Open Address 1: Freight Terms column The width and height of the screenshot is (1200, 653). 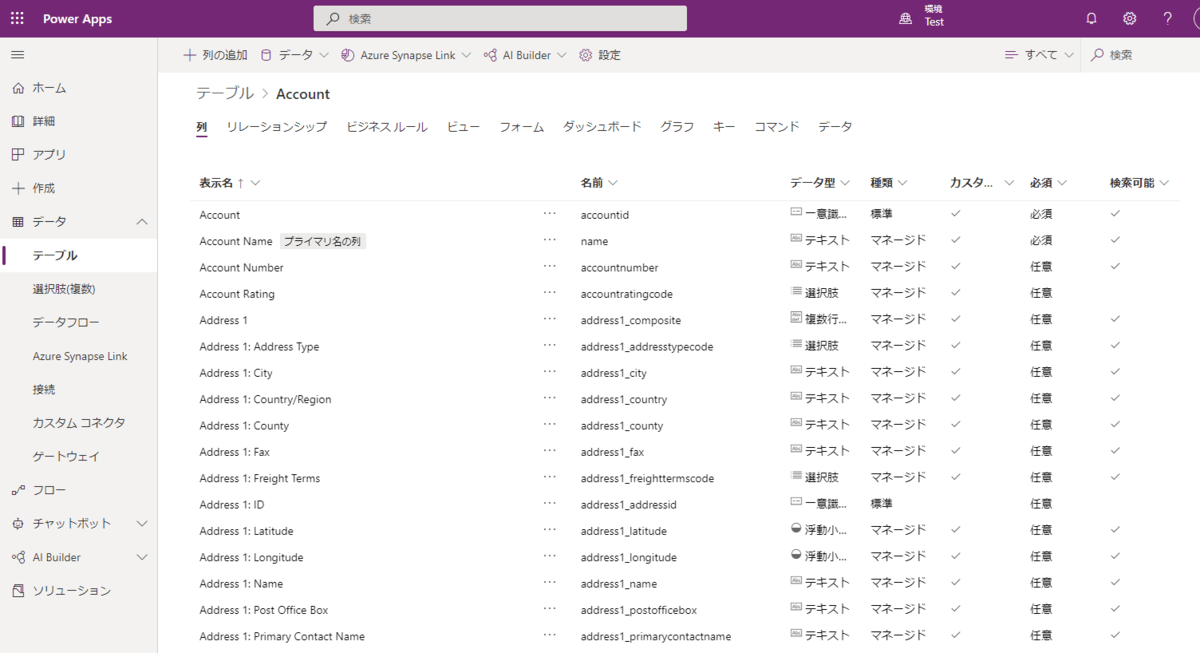pyautogui.click(x=259, y=478)
